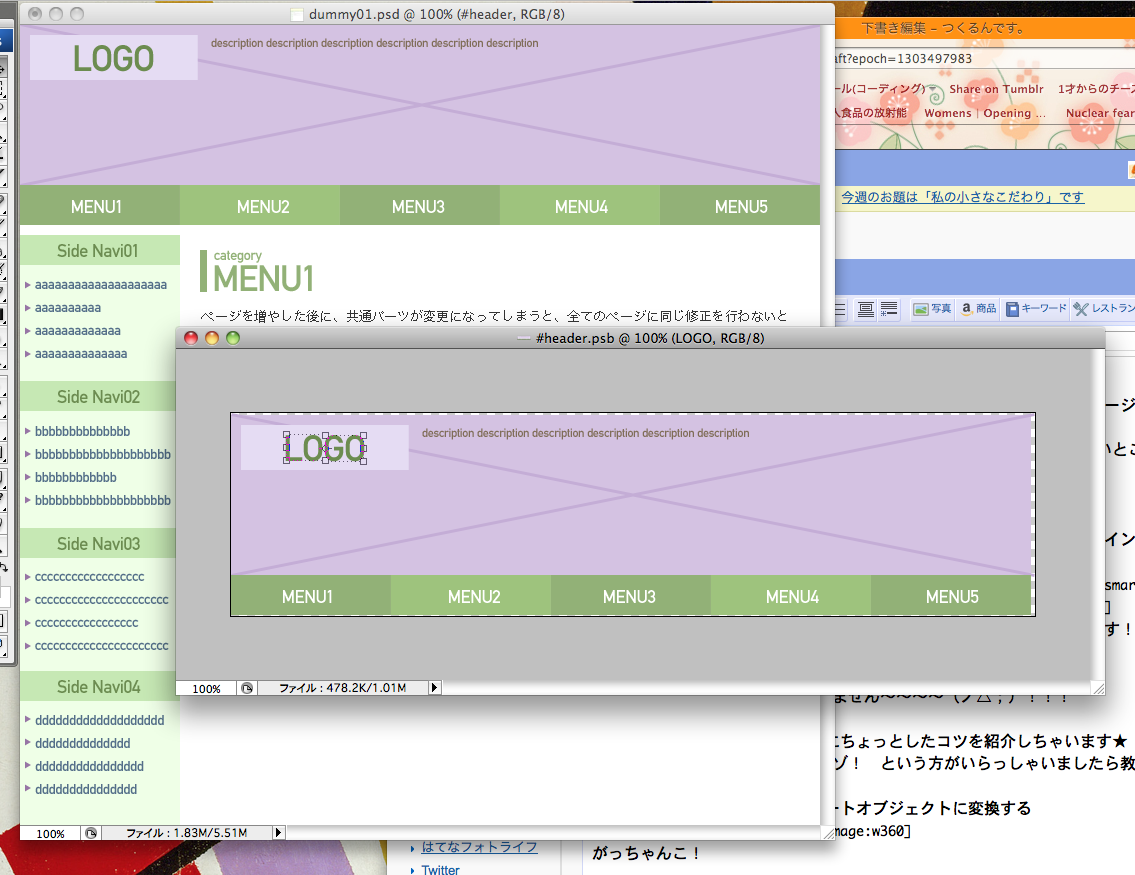Viewport: 1135px width, 875px height.
Task: Open the status bar arrow on #header.psb window
Action: (433, 687)
